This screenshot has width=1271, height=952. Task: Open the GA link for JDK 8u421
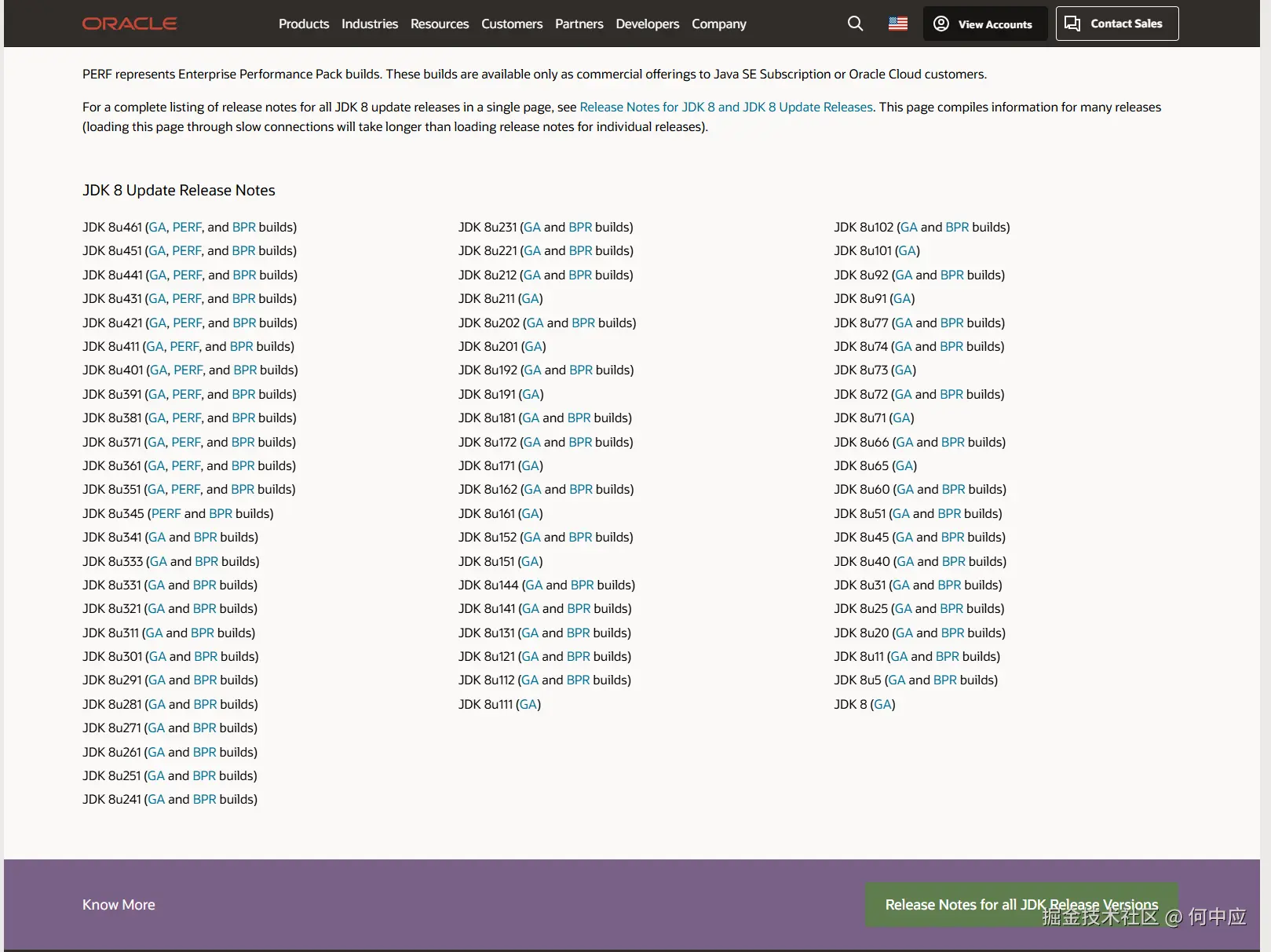[x=158, y=323]
